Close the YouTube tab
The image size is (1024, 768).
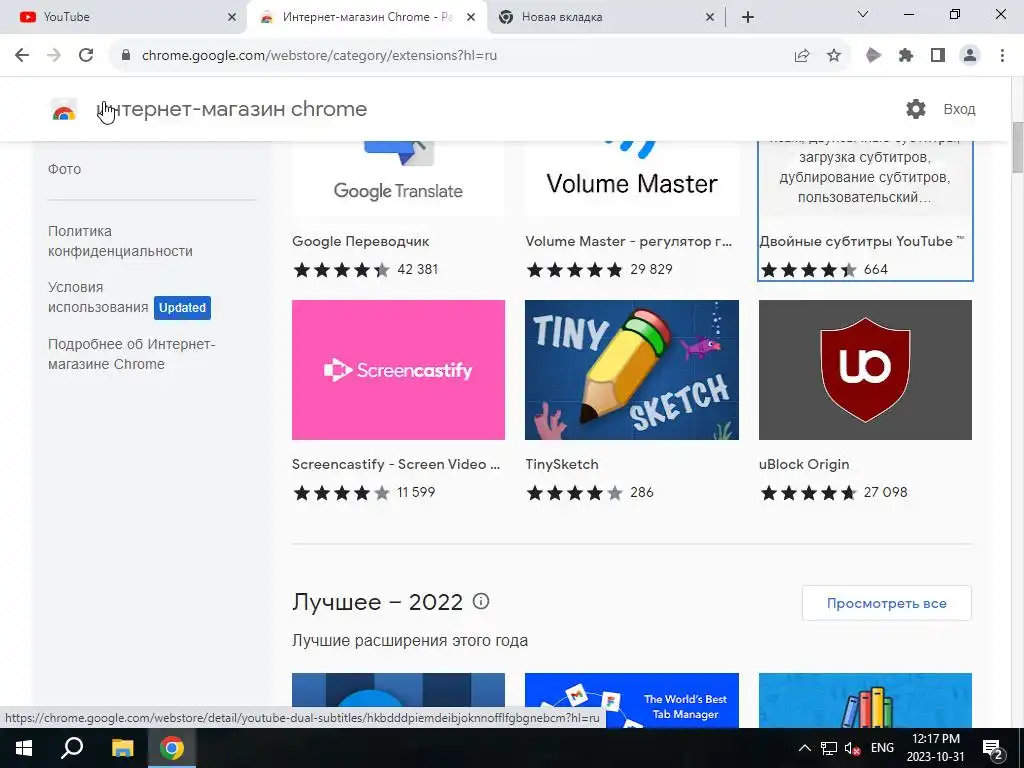pyautogui.click(x=232, y=17)
